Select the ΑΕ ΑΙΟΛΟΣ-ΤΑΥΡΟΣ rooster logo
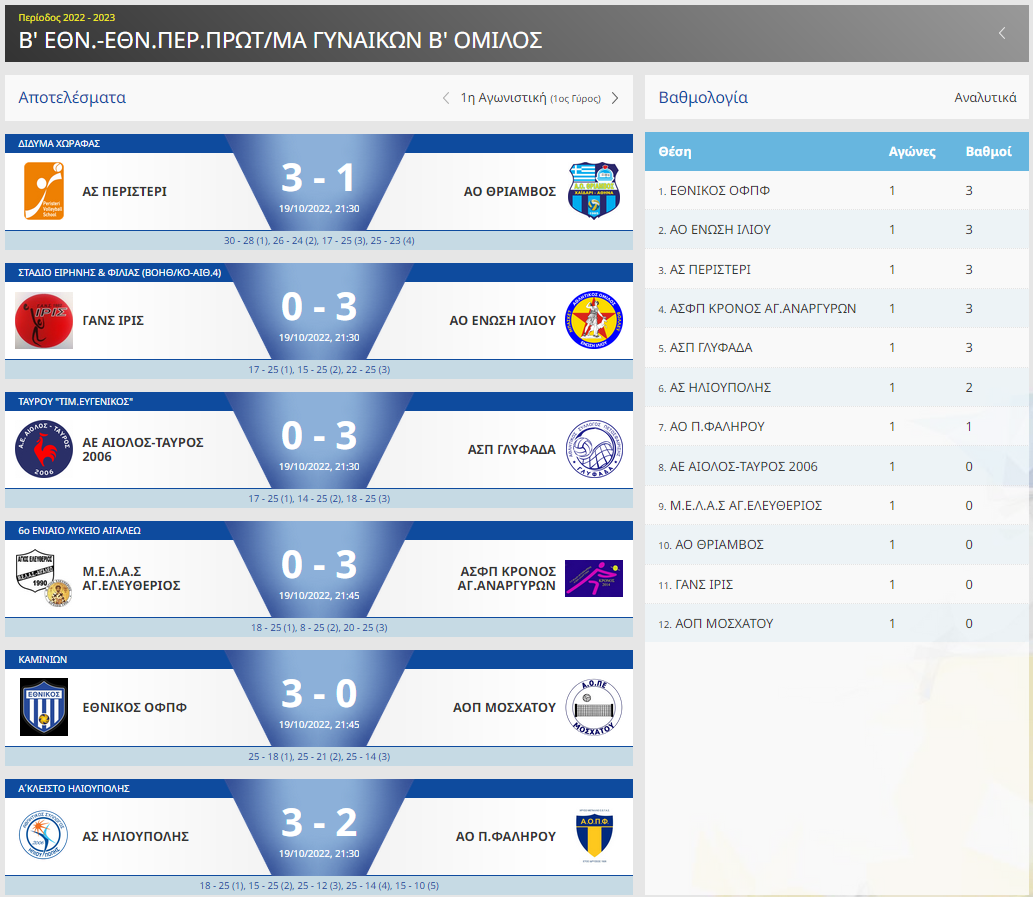The image size is (1033, 897). 43,449
